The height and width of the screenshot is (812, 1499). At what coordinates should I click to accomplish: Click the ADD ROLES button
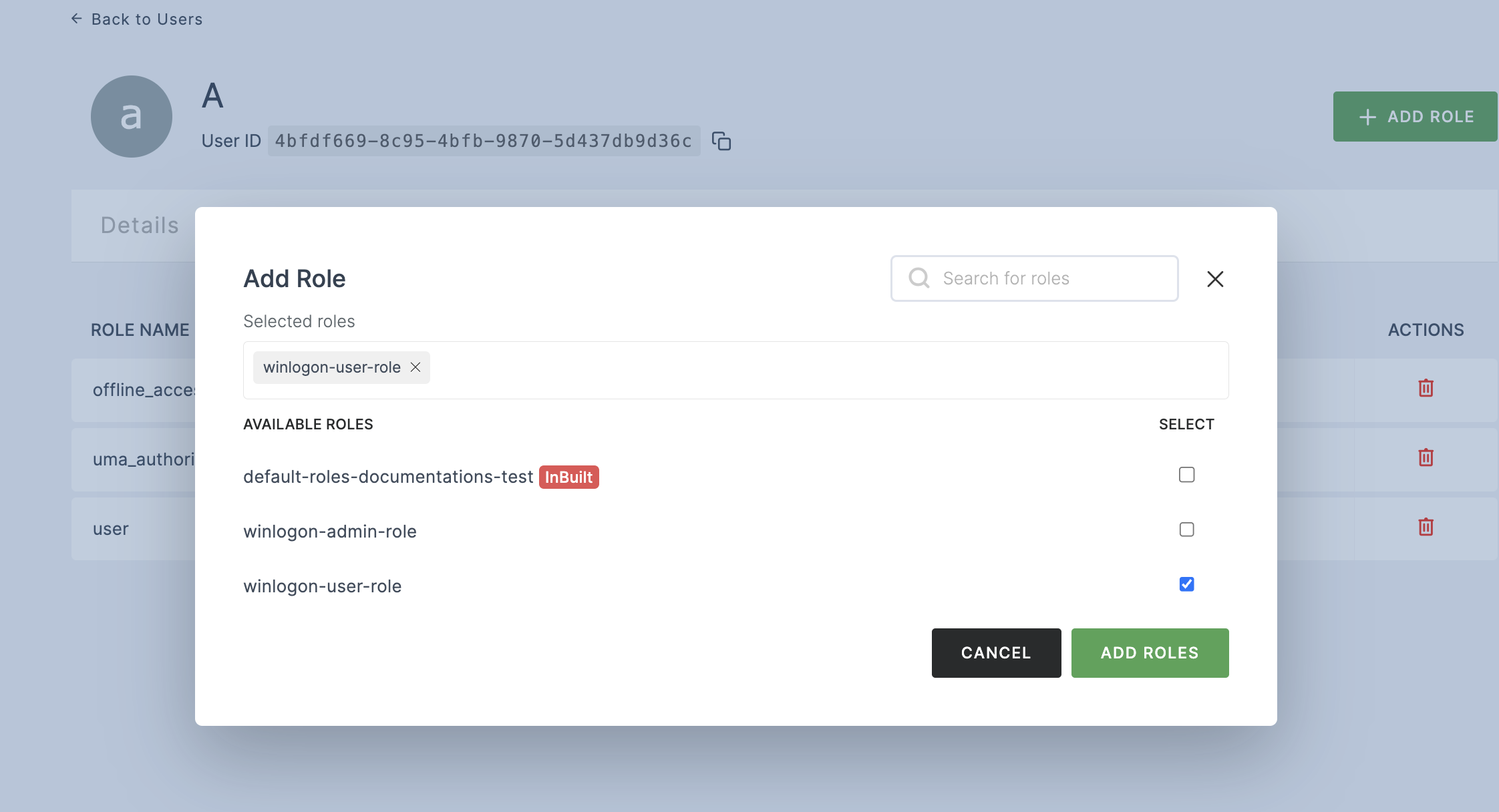click(1149, 652)
